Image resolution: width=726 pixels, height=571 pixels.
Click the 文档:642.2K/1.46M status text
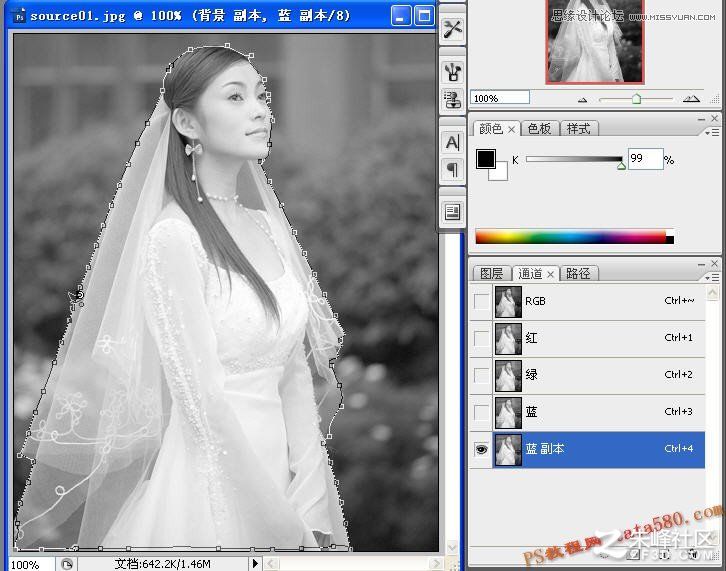pos(163,564)
